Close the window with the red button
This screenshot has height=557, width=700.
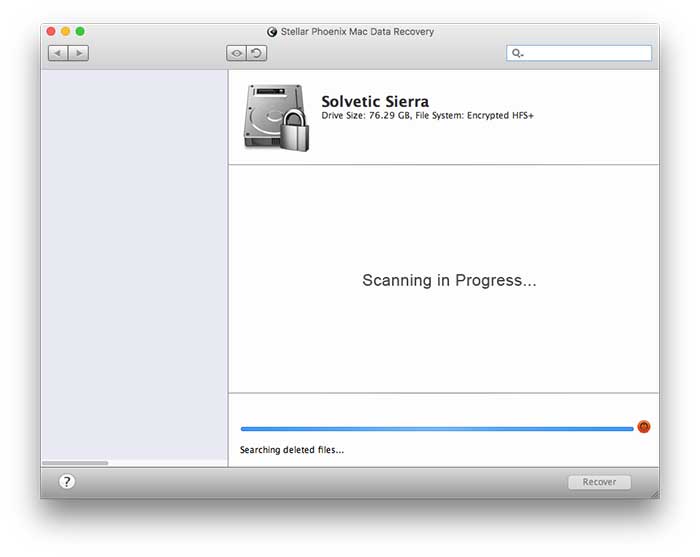(51, 31)
